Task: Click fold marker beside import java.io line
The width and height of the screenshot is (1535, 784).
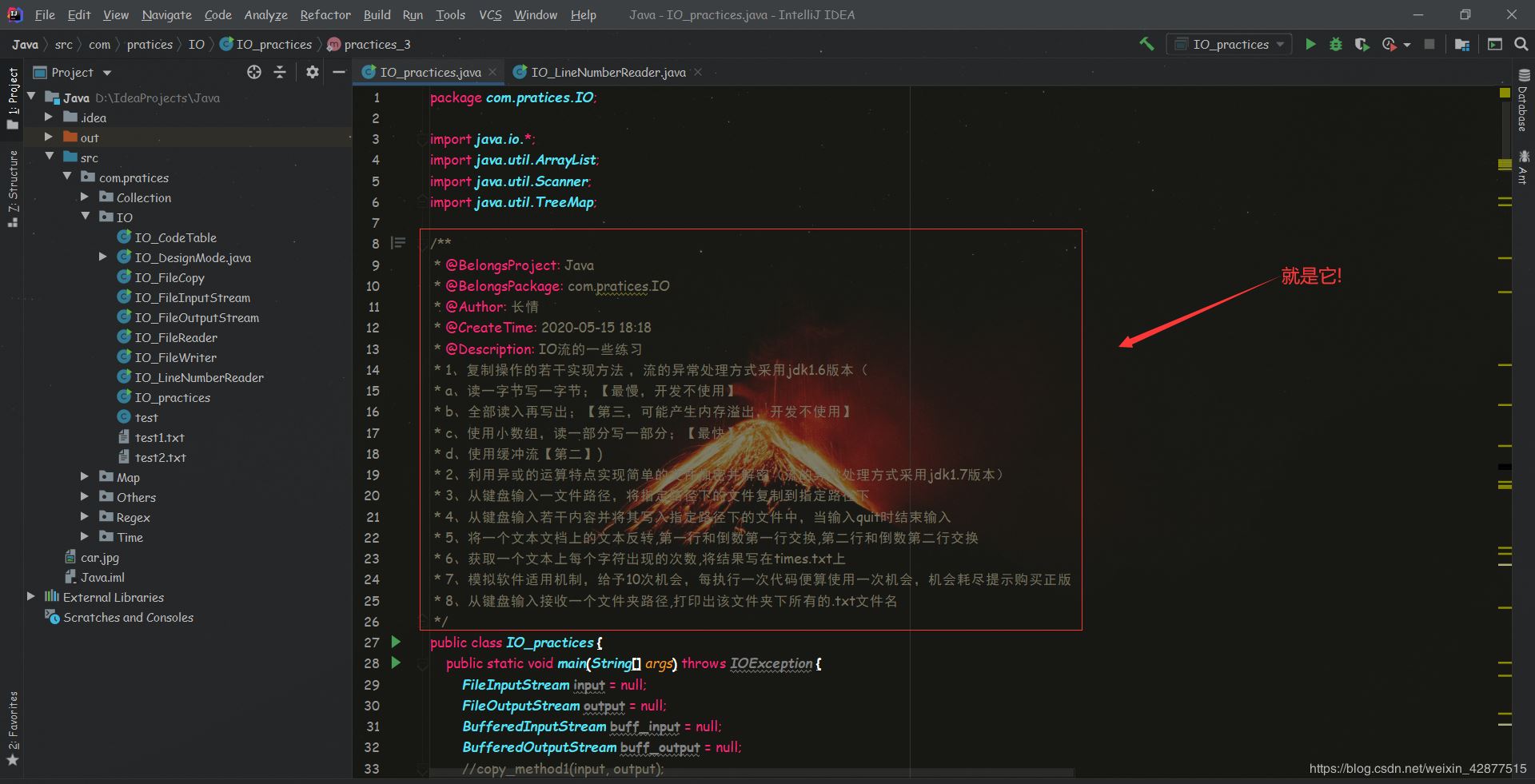Action: tap(422, 139)
